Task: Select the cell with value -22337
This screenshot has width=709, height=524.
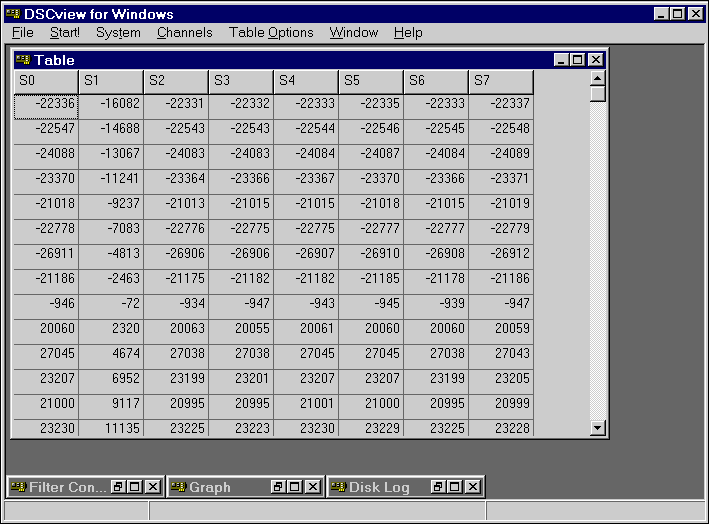Action: [501, 107]
